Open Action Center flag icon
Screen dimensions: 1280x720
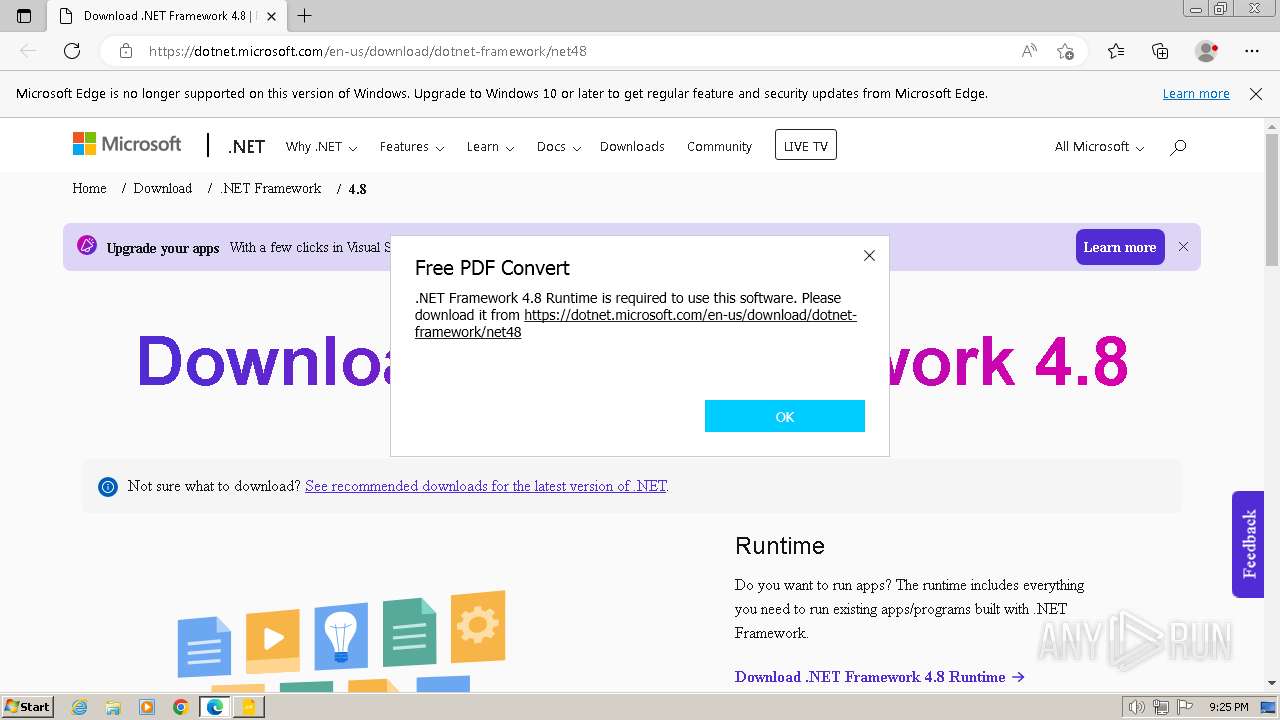(x=1186, y=707)
